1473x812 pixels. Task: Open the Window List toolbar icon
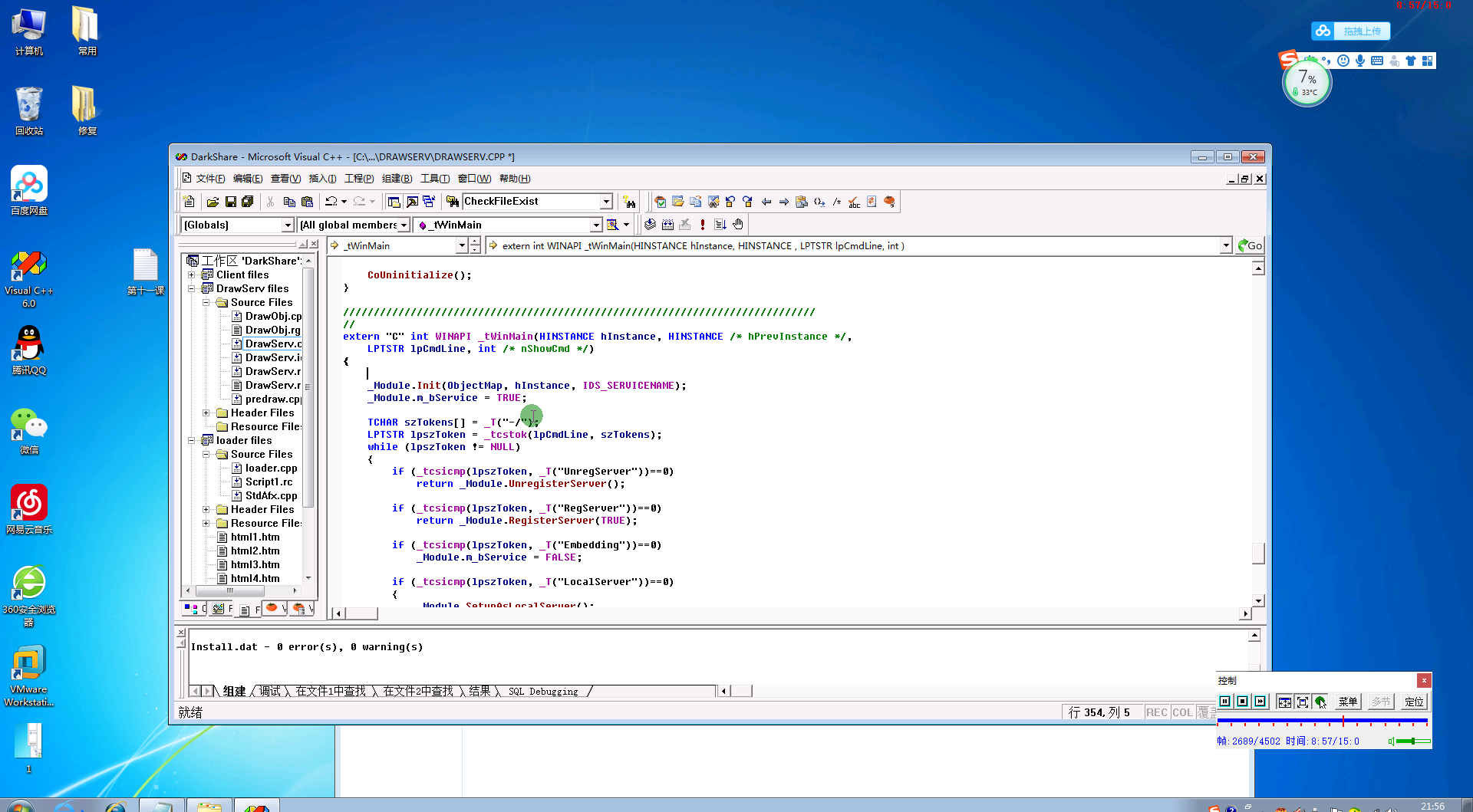point(429,202)
